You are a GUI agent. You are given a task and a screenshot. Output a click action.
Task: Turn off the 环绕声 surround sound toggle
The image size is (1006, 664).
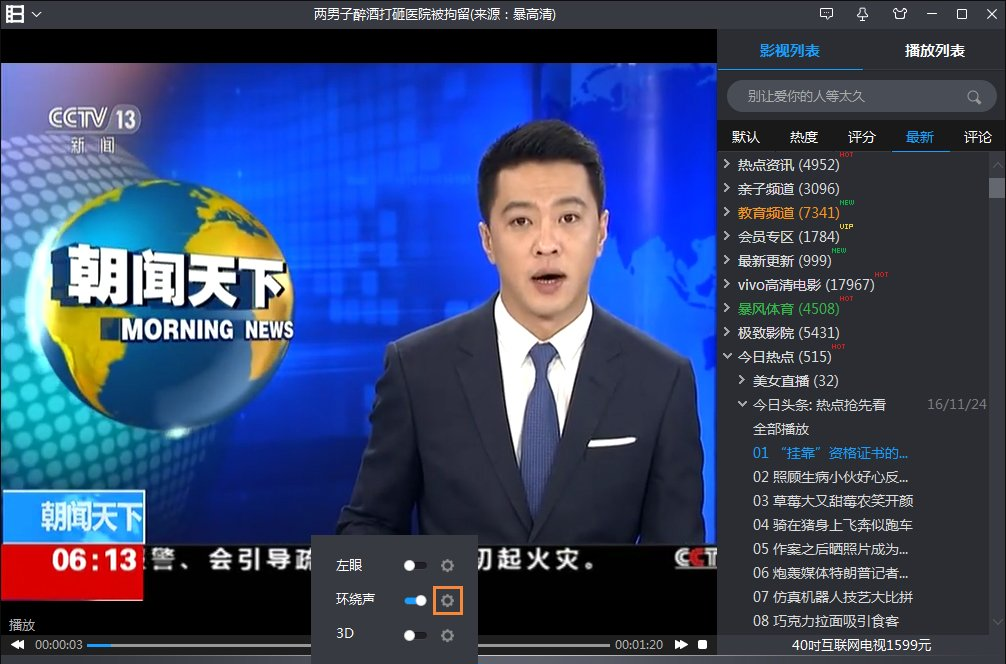pyautogui.click(x=415, y=600)
